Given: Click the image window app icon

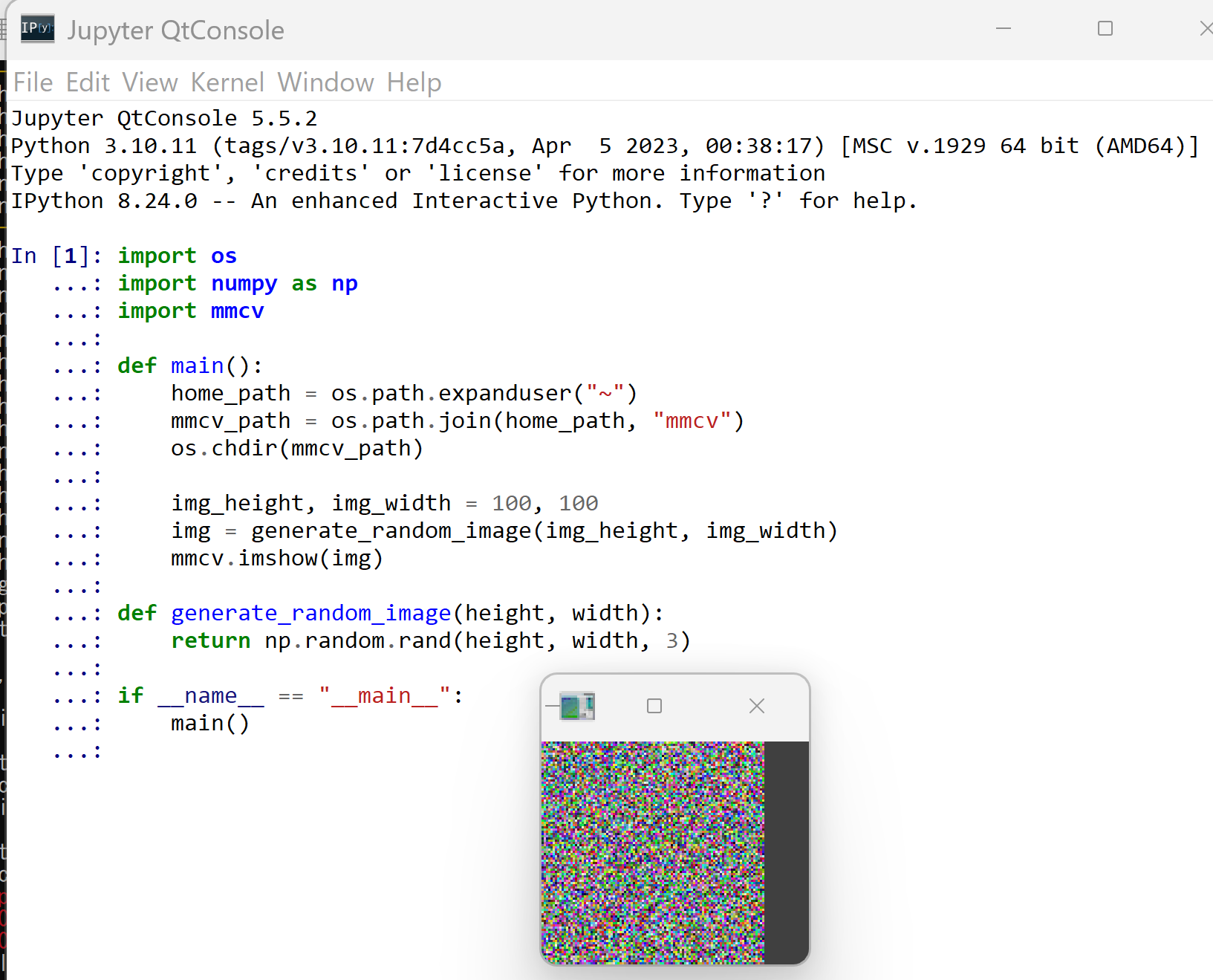Looking at the screenshot, I should click(x=577, y=706).
